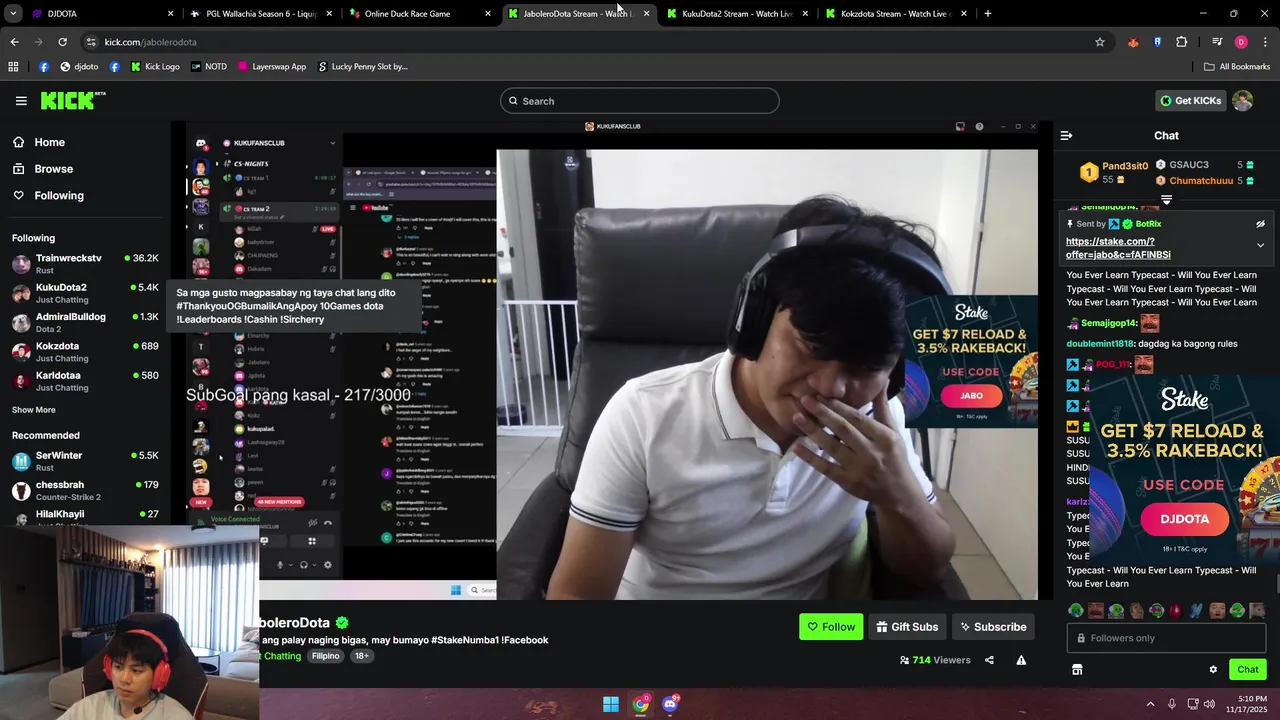The image size is (1280, 720).
Task: Open the Kick hamburger sidebar menu
Action: pos(21,101)
